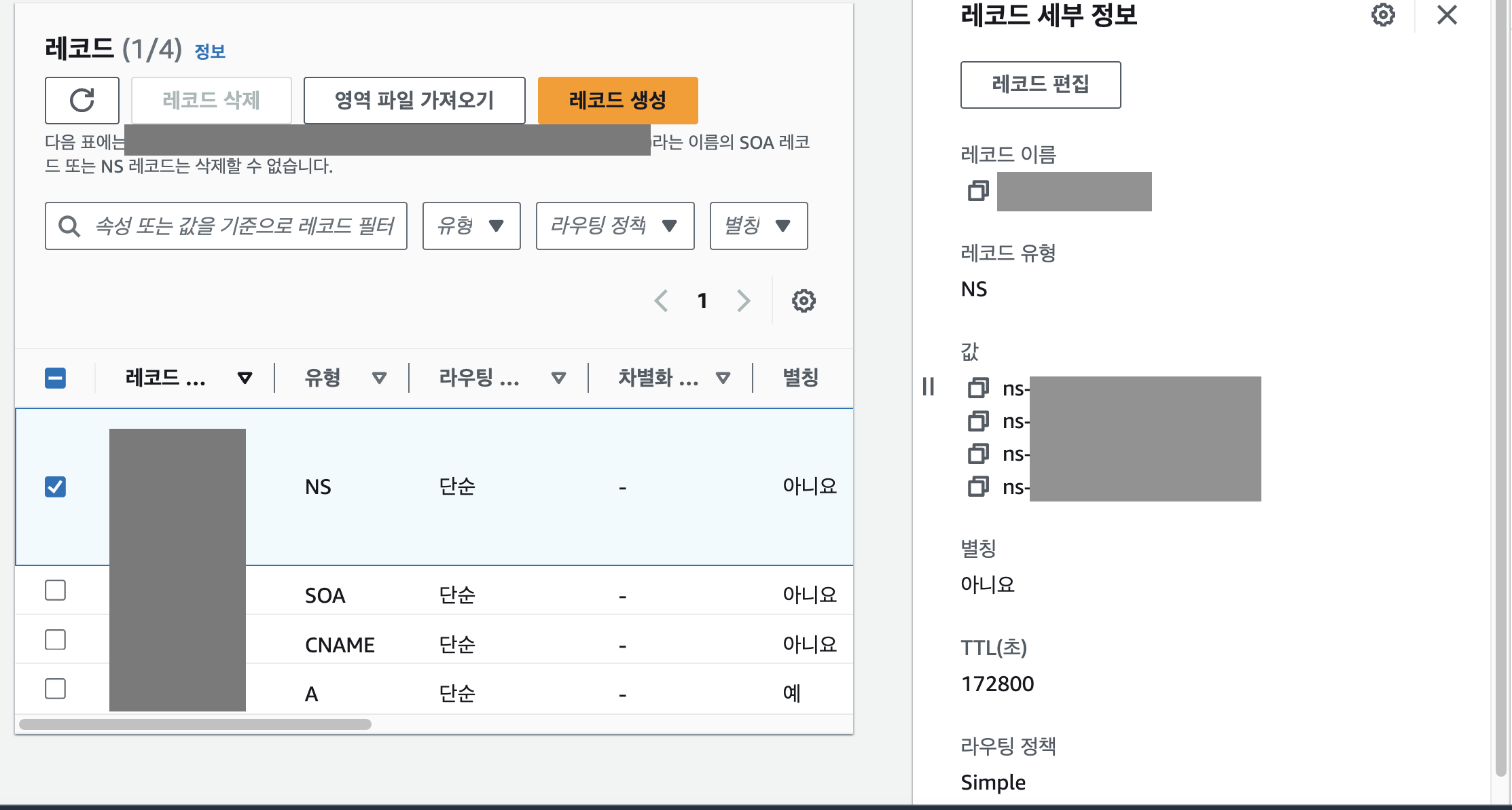1512x810 pixels.
Task: Toggle the select-all header checkbox
Action: 55,378
